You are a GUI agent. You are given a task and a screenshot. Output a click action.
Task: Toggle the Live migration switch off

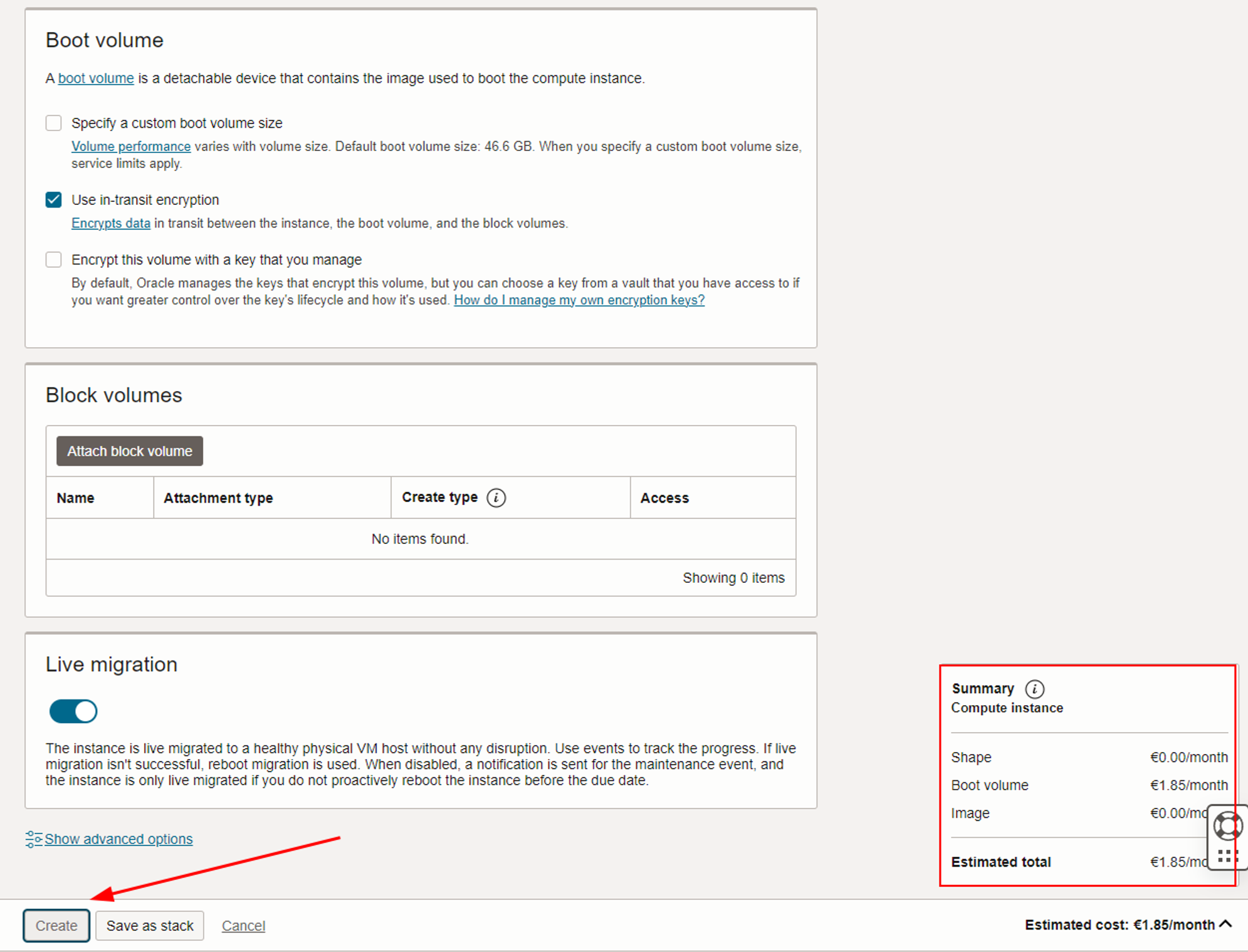[x=75, y=711]
